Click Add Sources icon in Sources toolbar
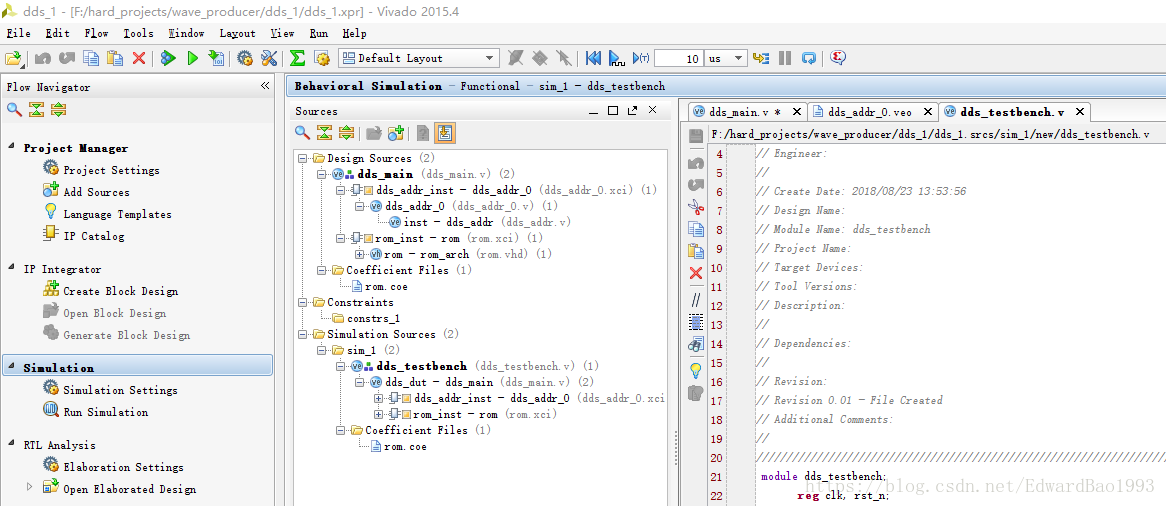This screenshot has height=506, width=1166. pyautogui.click(x=396, y=133)
